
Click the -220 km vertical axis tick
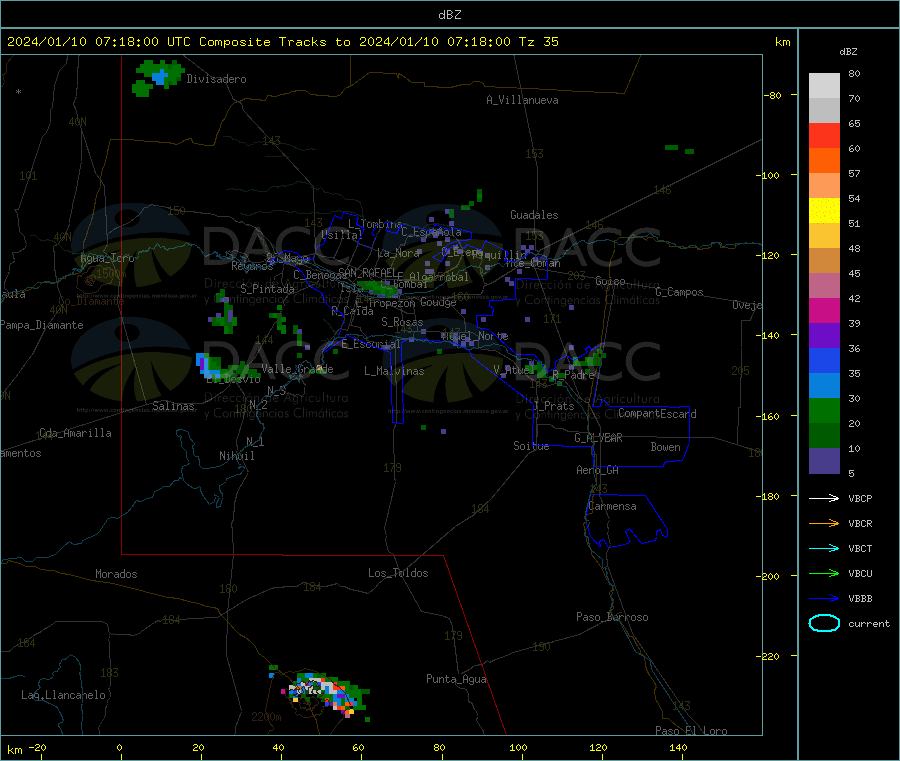[770, 657]
